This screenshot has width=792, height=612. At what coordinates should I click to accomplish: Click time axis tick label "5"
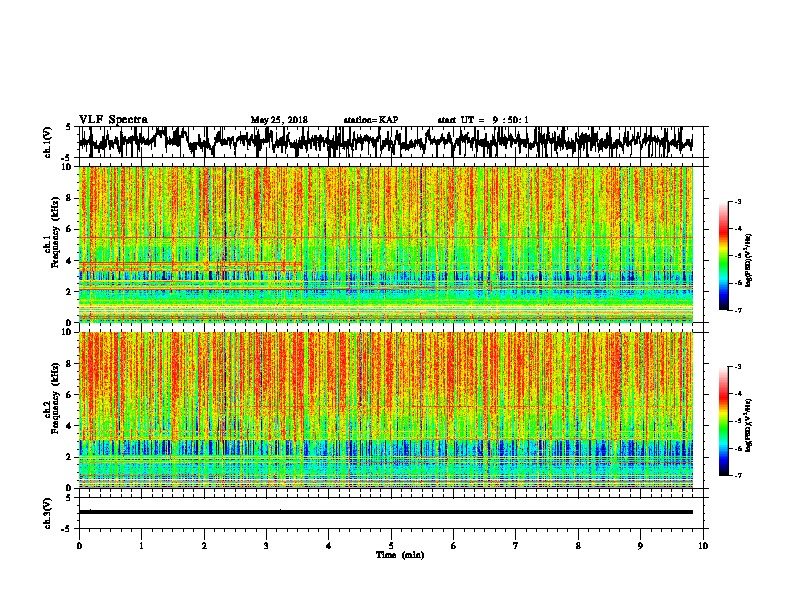391,545
